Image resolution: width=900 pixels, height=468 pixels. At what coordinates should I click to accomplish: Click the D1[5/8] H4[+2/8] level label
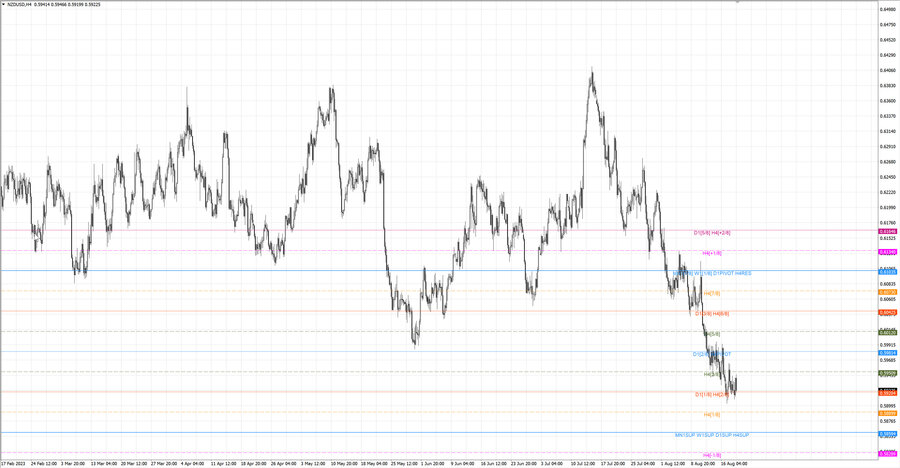pos(712,233)
